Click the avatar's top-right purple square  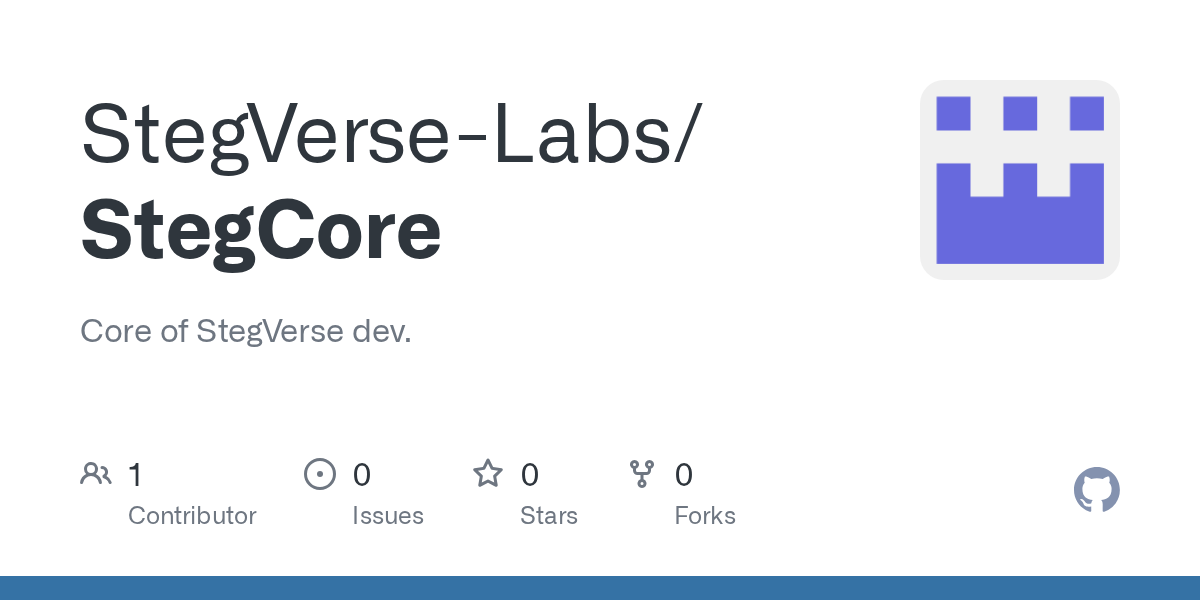[x=1086, y=113]
